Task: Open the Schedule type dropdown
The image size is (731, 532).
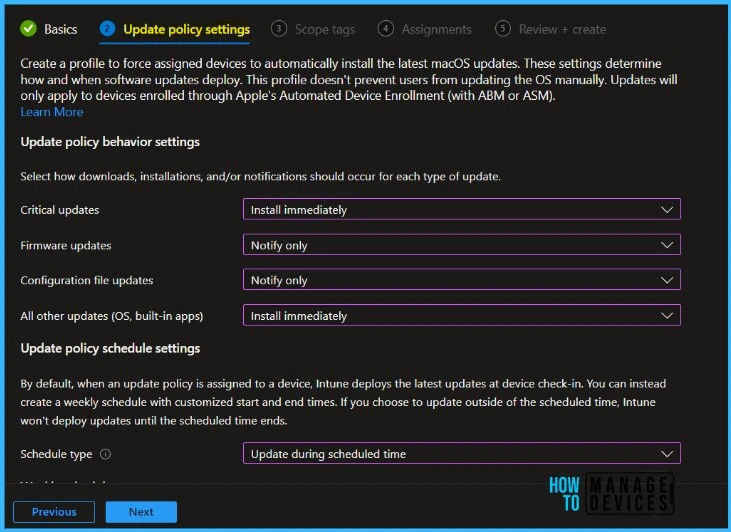Action: [x=462, y=453]
